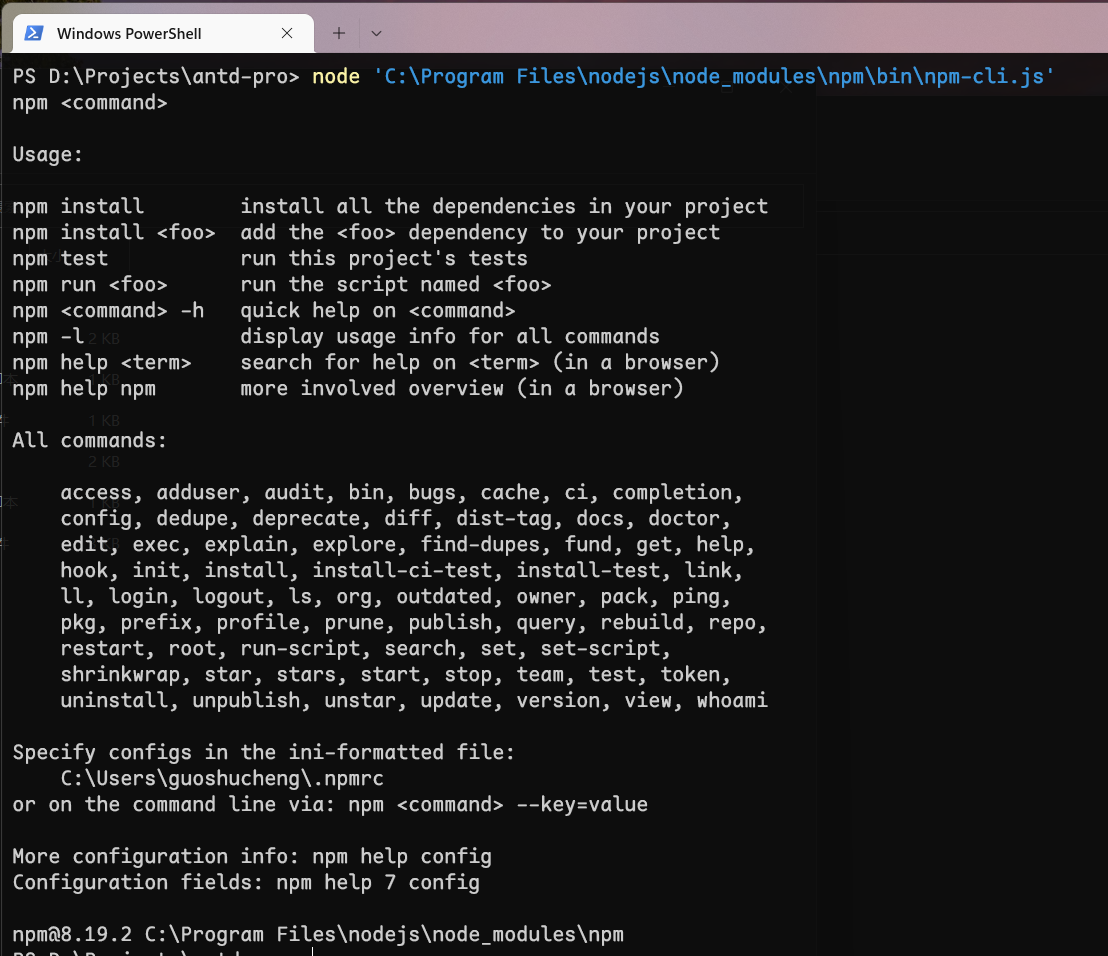This screenshot has width=1108, height=956.
Task: Click the word 'publish' in the command list
Action: [450, 622]
